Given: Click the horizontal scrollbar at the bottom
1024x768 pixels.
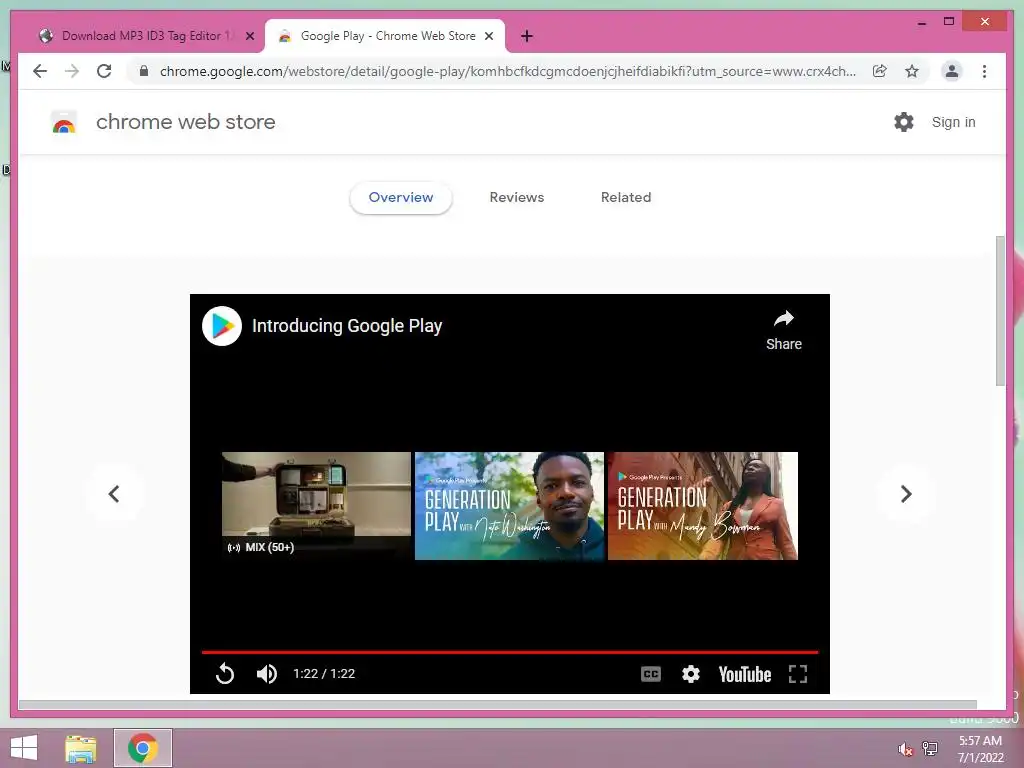Looking at the screenshot, I should tap(498, 705).
